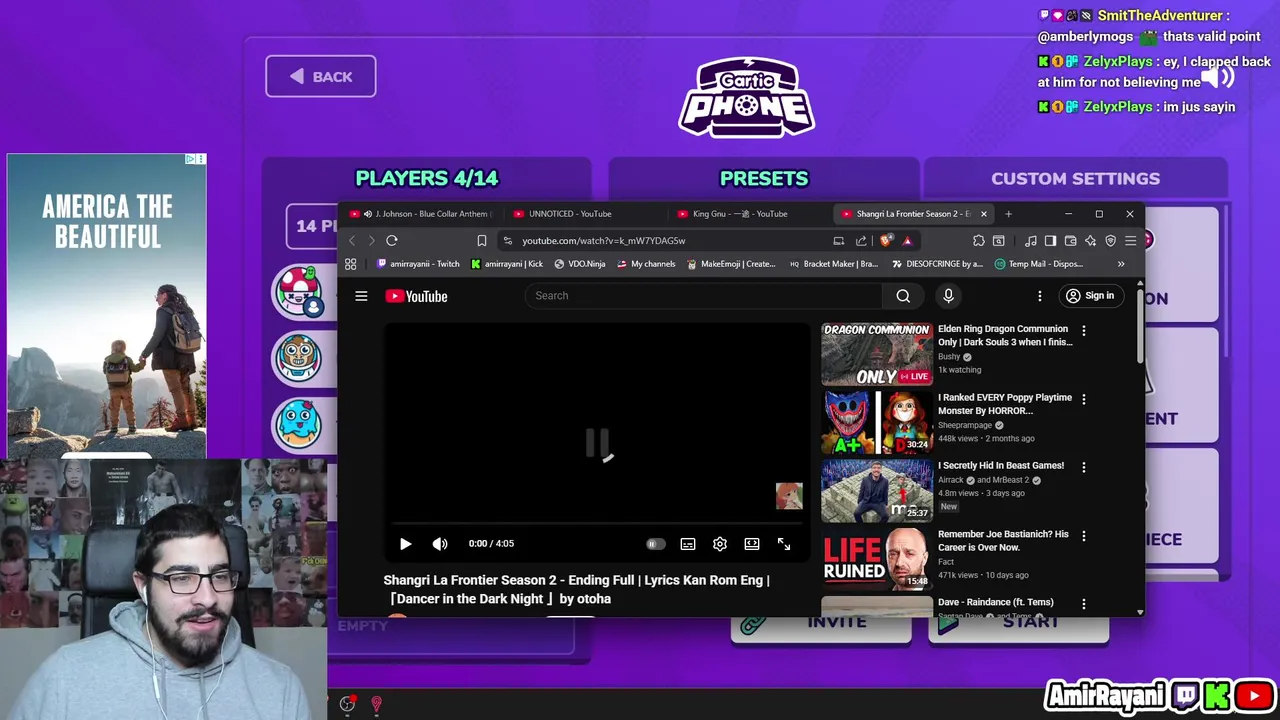The height and width of the screenshot is (720, 1280).
Task: Expand hidden bookmarks chevron
Action: 1121,264
